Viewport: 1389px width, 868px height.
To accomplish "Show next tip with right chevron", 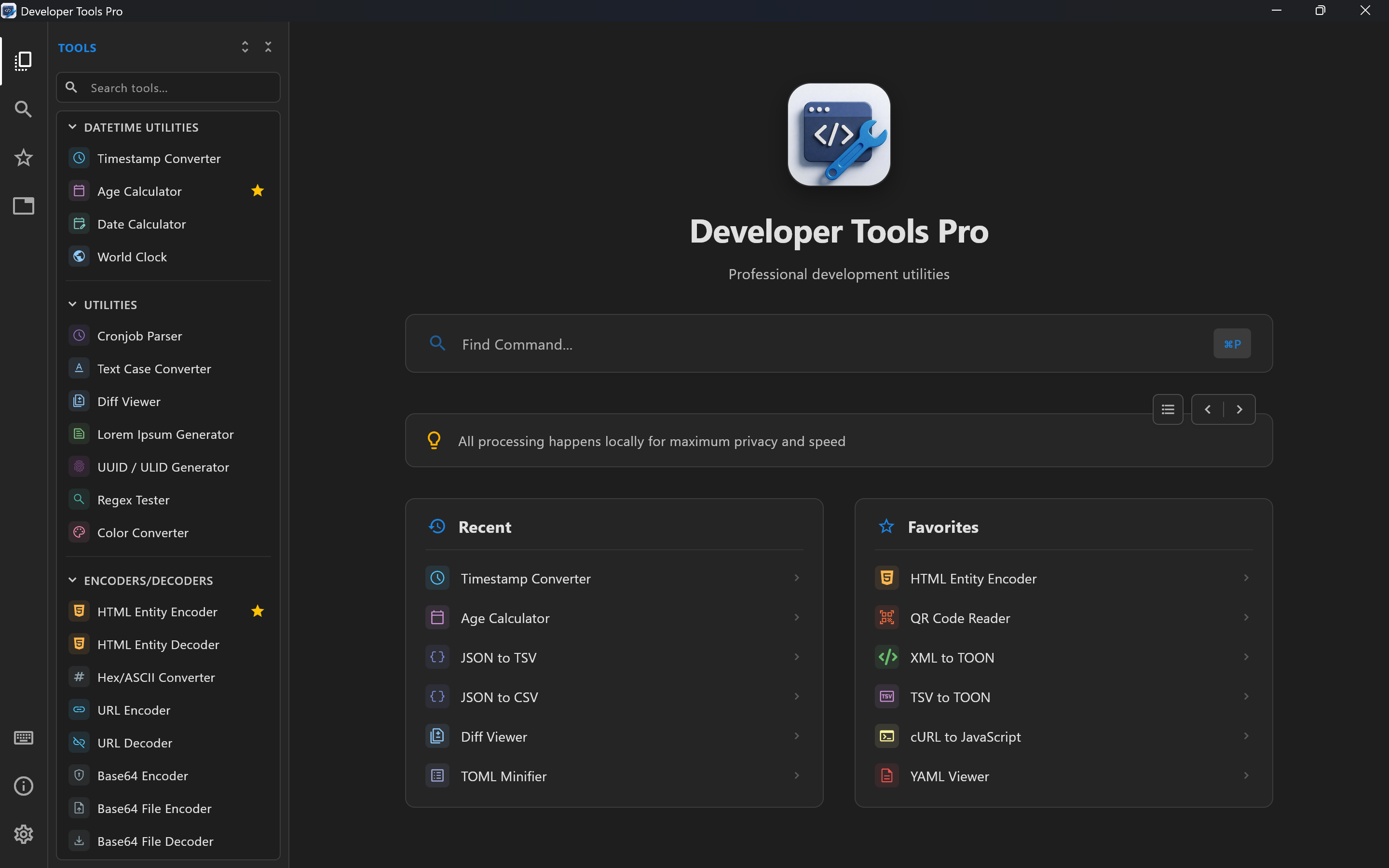I will pos(1239,409).
